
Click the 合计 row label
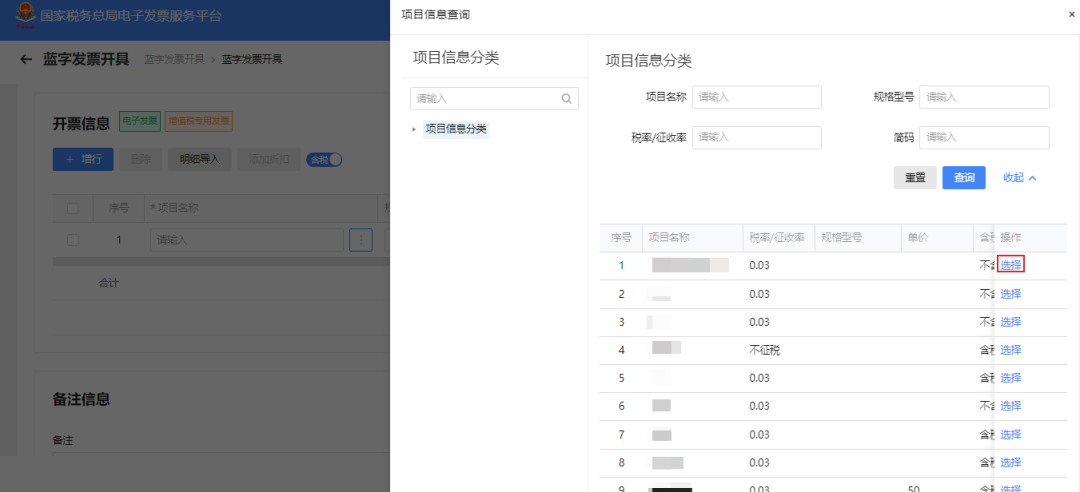[109, 283]
